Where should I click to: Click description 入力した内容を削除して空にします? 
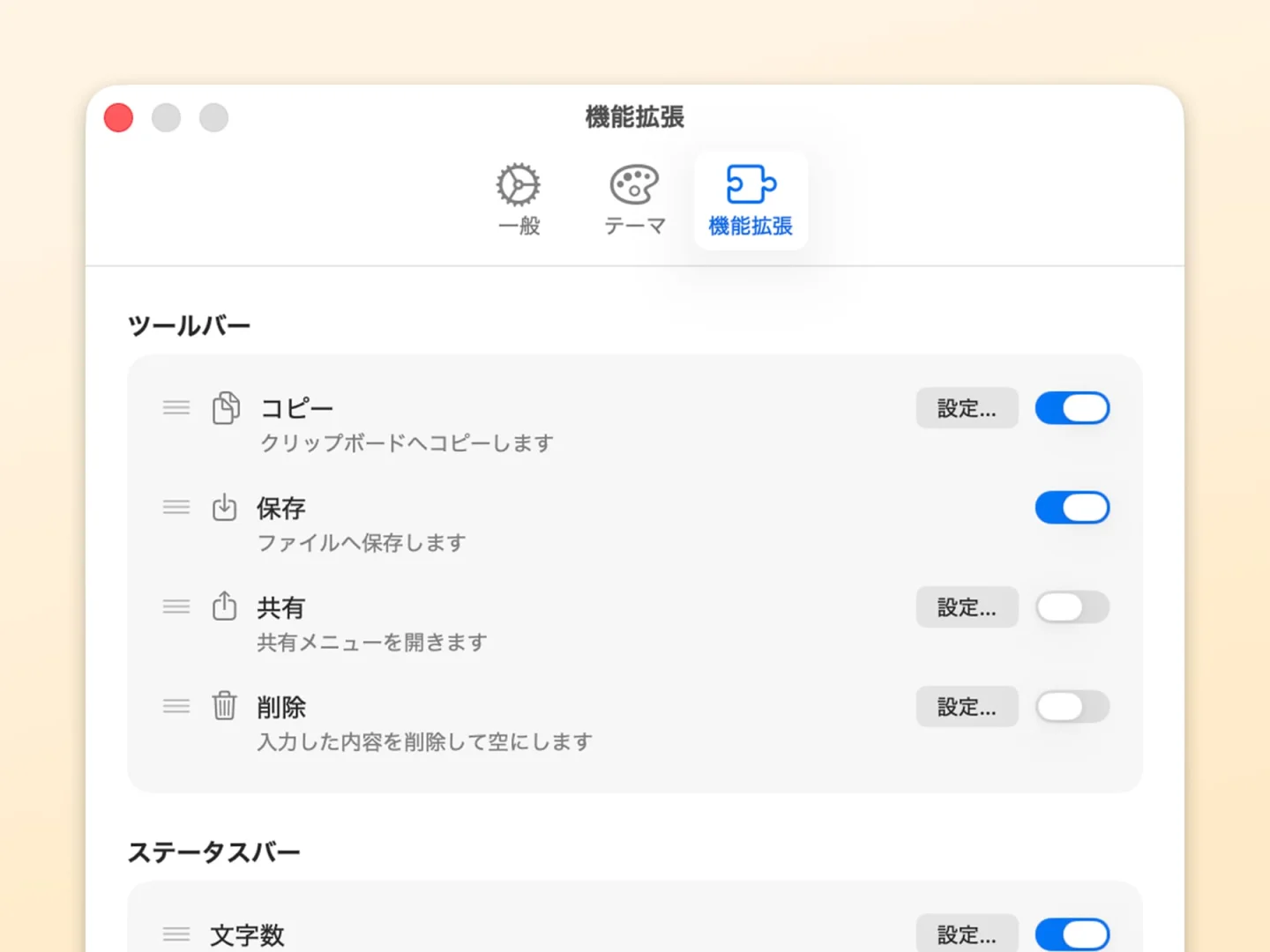425,741
